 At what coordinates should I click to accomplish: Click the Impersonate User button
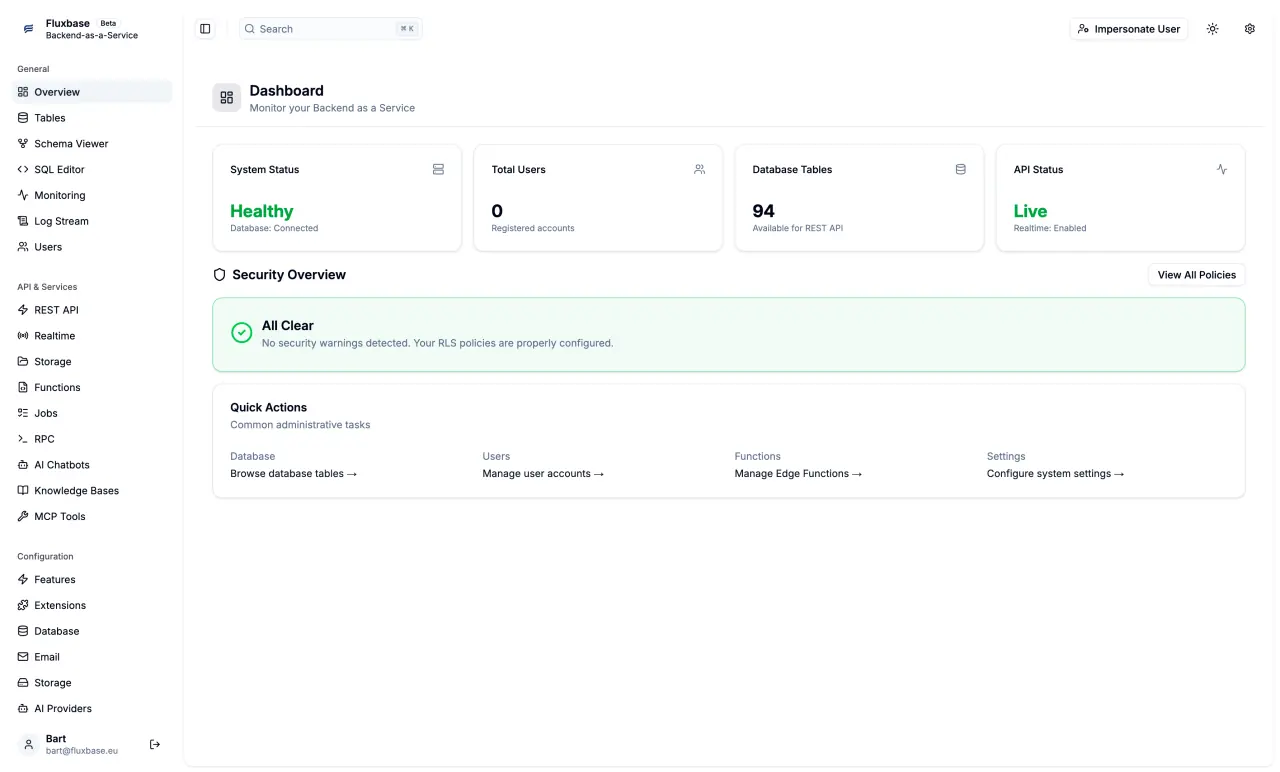click(1128, 28)
